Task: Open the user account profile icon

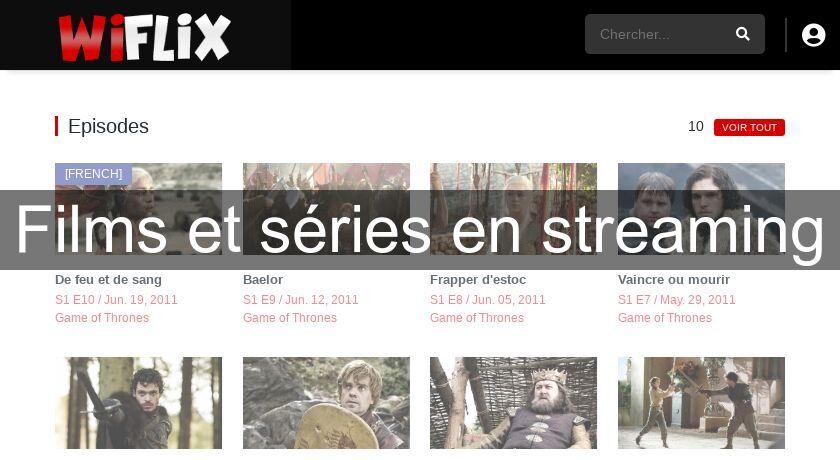Action: point(813,35)
